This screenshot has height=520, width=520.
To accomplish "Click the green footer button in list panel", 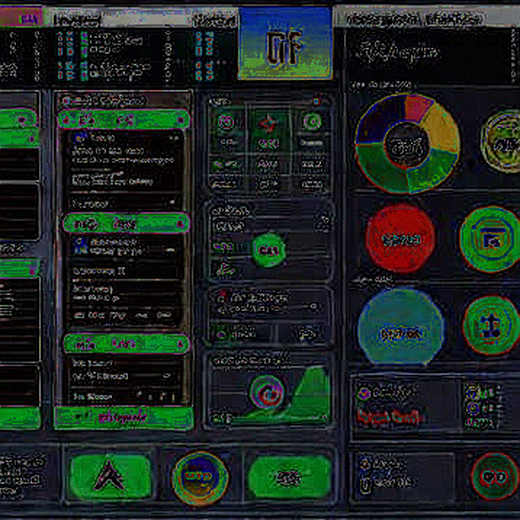I will click(123, 417).
